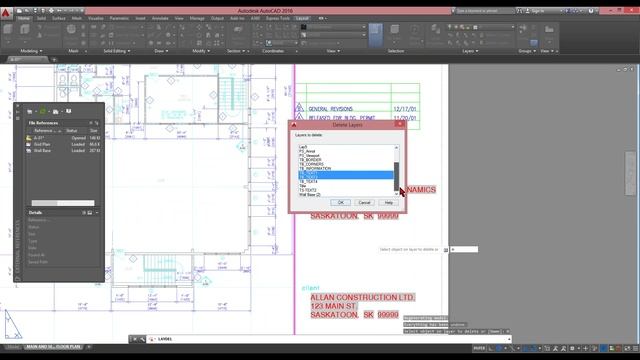Click the Sign In user icon
The image size is (640, 360).
coord(527,11)
